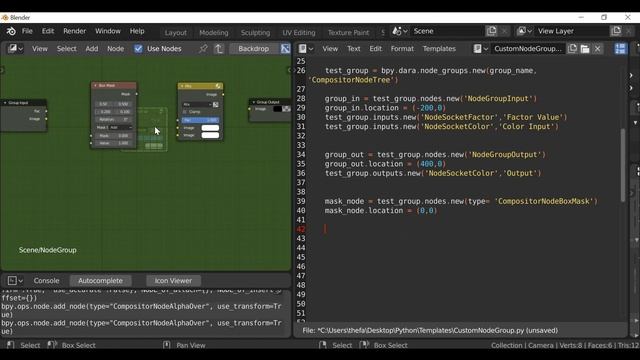640x360 pixels.
Task: Open text data-block browse dropdown
Action: [x=481, y=49]
